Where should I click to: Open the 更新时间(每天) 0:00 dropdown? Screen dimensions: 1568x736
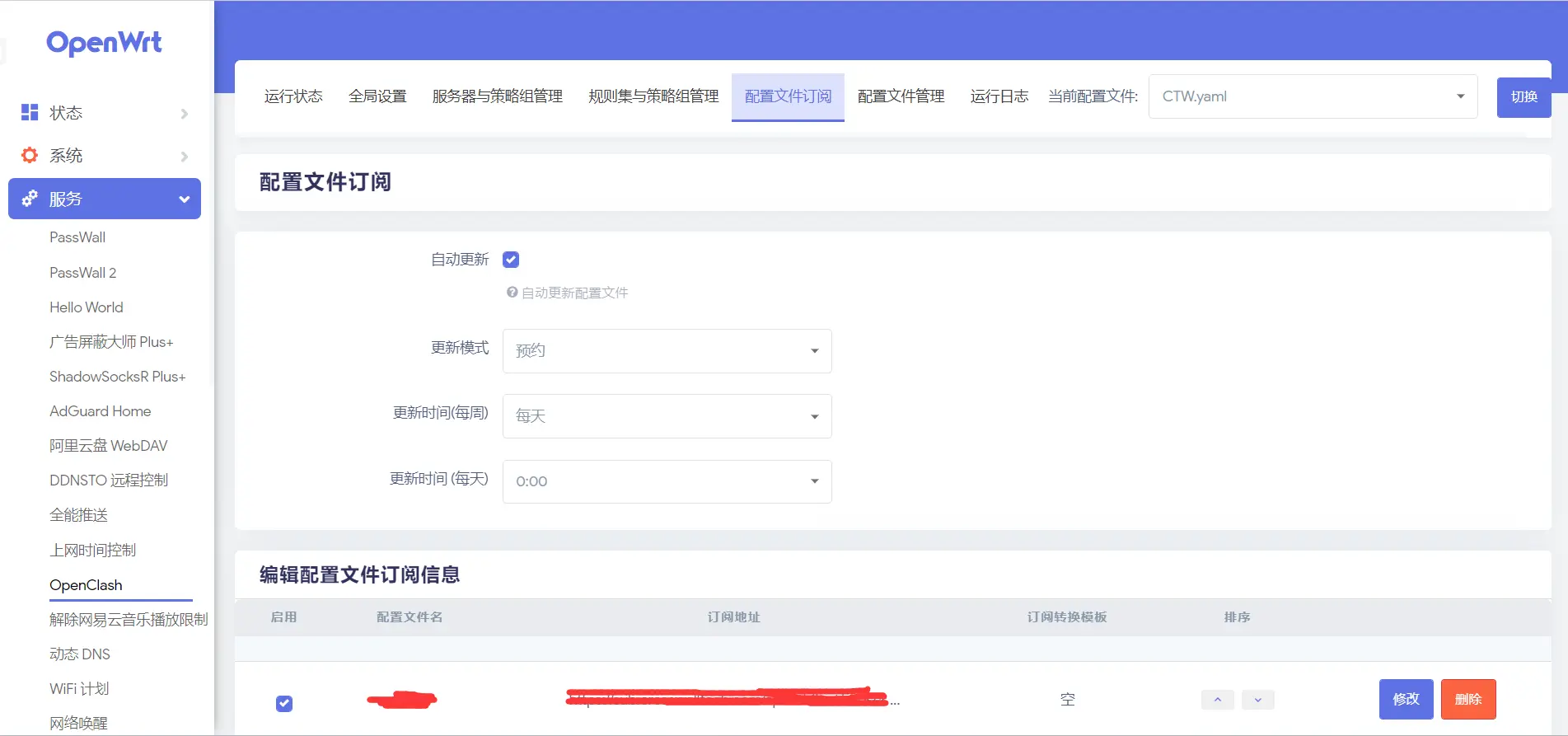pyautogui.click(x=667, y=481)
